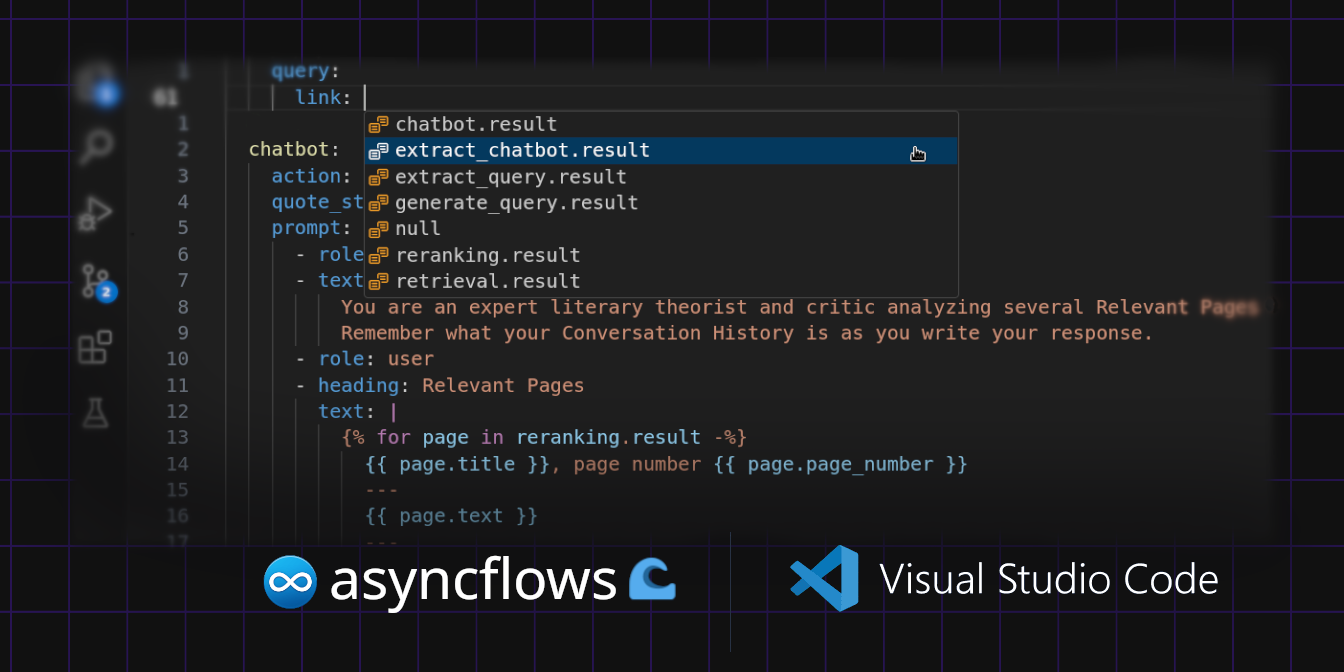Pick generate_query.result from suggestions
Screen dimensions: 1344x672
661,203
